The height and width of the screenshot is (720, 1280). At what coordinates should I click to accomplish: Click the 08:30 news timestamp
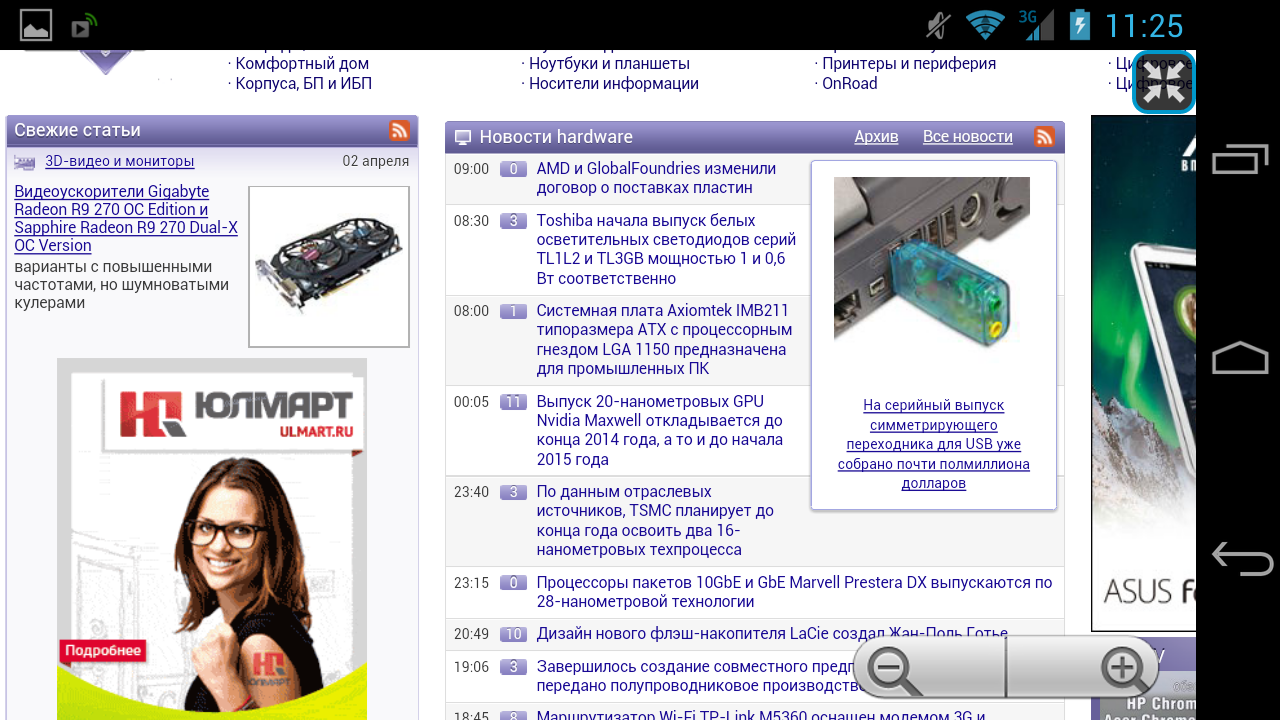point(471,221)
